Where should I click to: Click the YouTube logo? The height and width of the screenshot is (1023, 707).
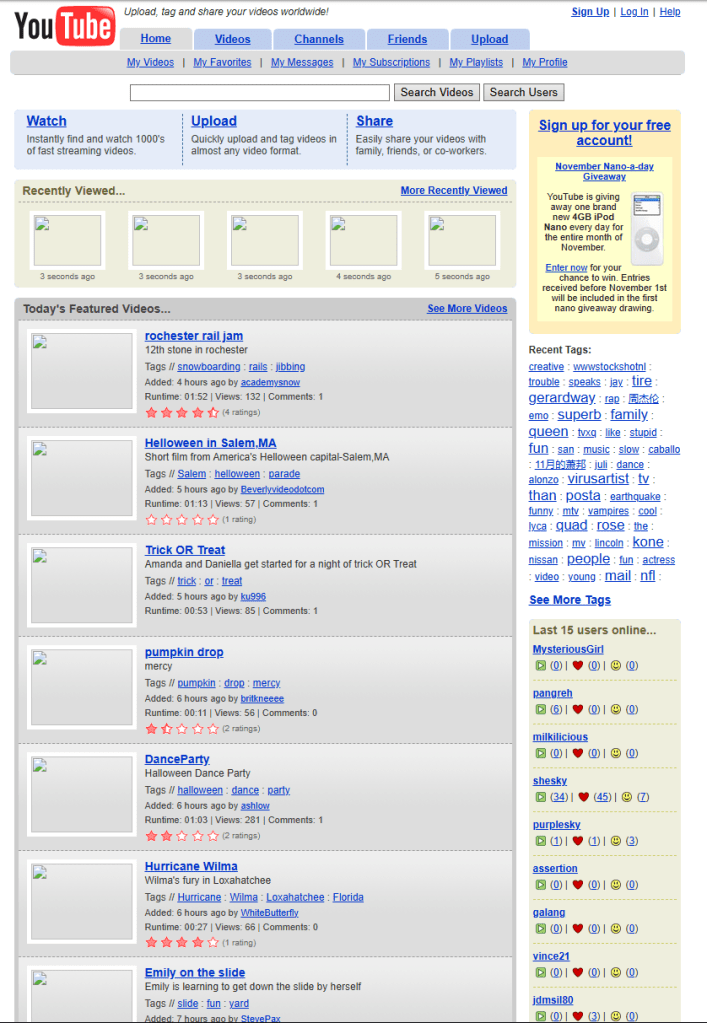(64, 26)
